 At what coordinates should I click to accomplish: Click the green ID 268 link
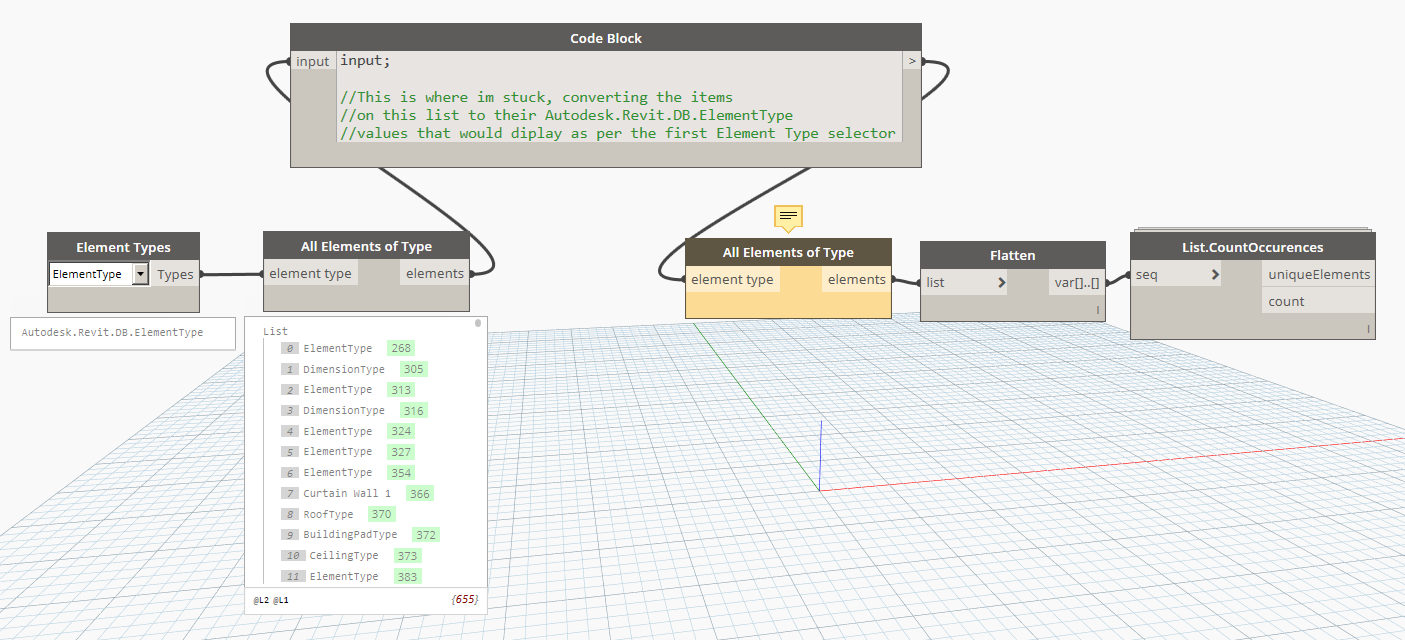point(402,348)
